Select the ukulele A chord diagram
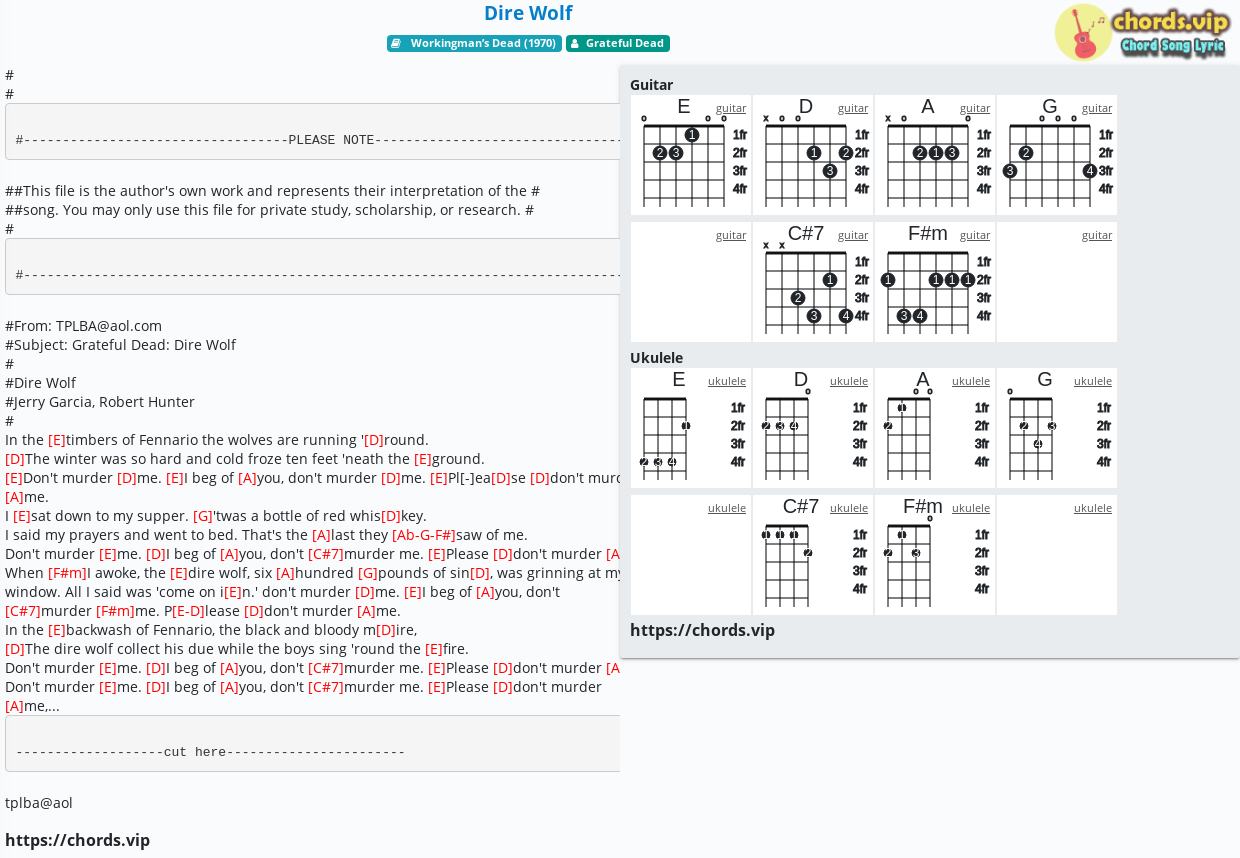Image resolution: width=1240 pixels, height=858 pixels. pyautogui.click(x=935, y=428)
